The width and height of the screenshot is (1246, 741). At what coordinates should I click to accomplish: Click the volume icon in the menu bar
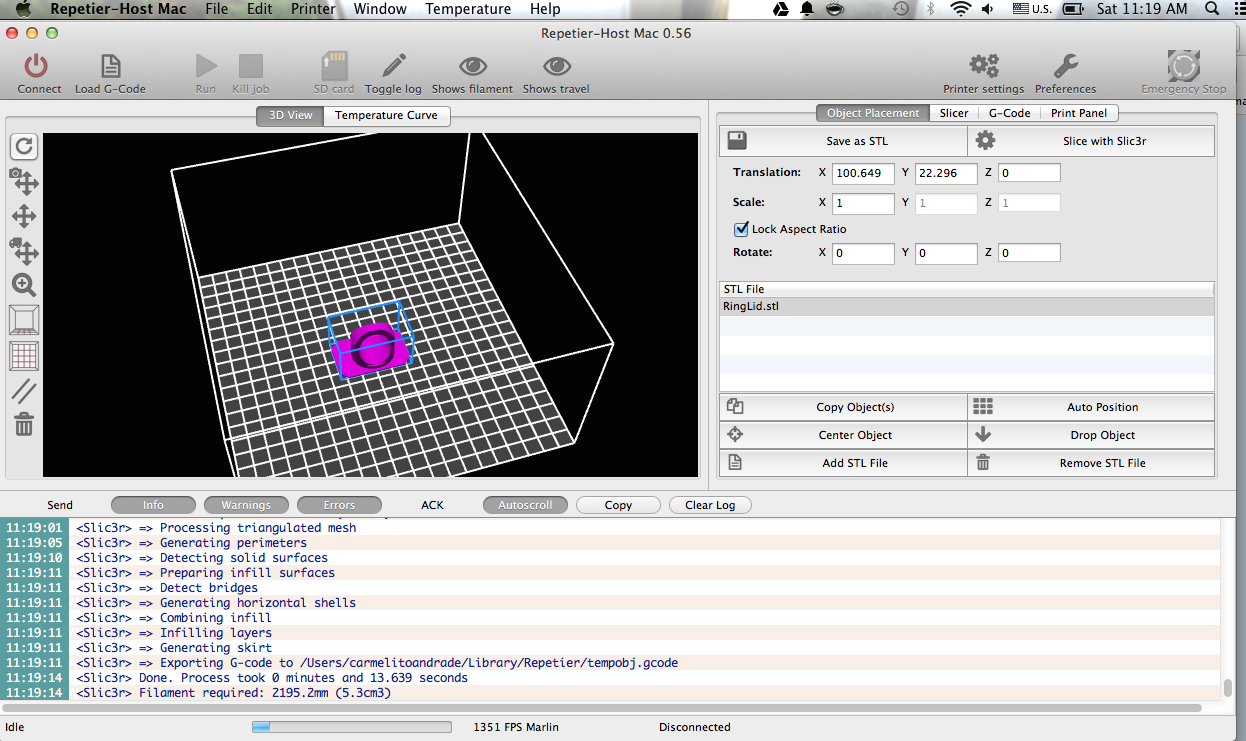[989, 9]
